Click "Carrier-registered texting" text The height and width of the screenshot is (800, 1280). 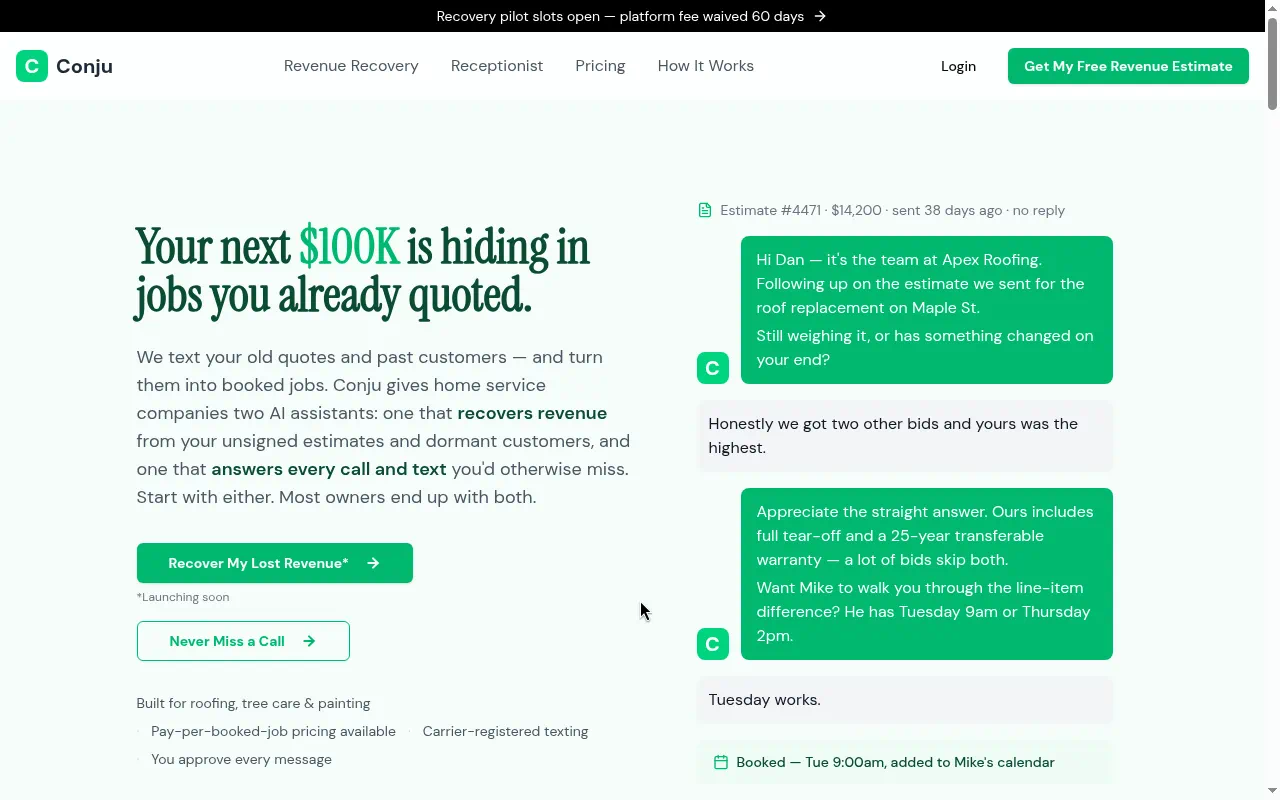(505, 731)
